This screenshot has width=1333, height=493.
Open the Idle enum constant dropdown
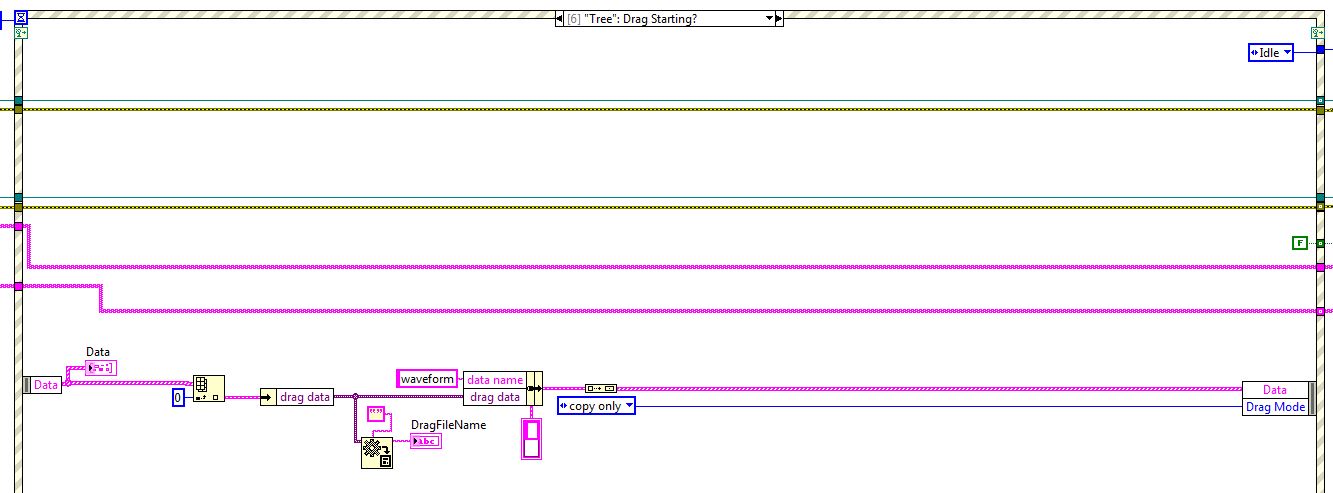click(1270, 52)
